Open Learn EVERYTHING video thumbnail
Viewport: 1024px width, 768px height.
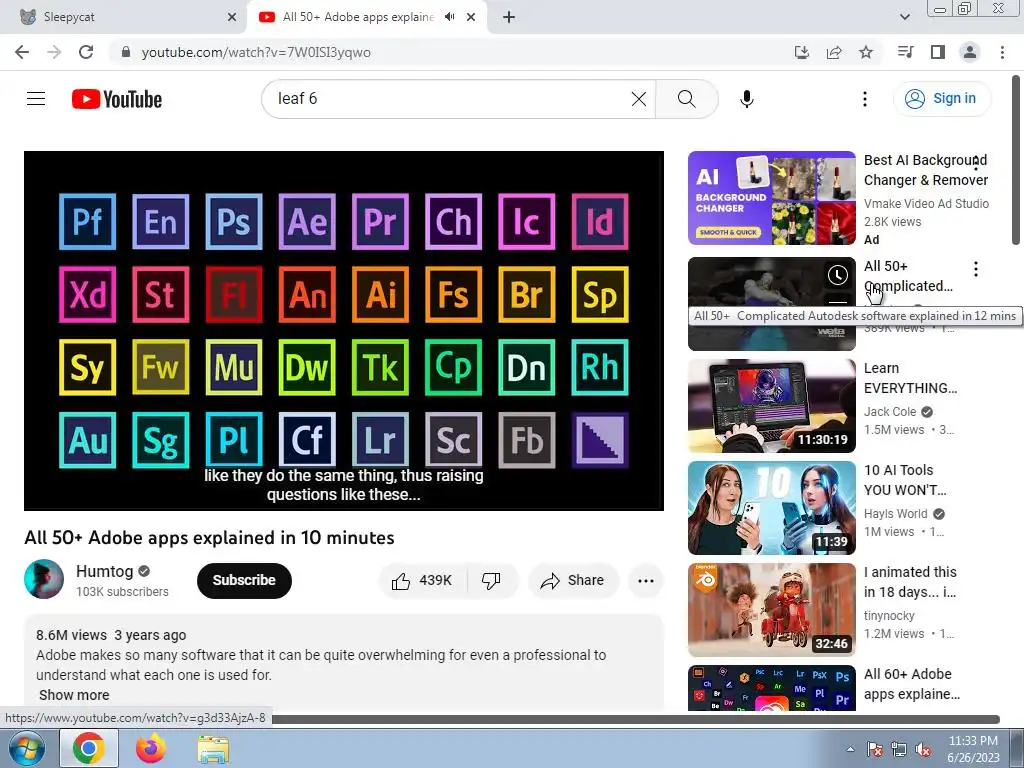[x=771, y=406]
